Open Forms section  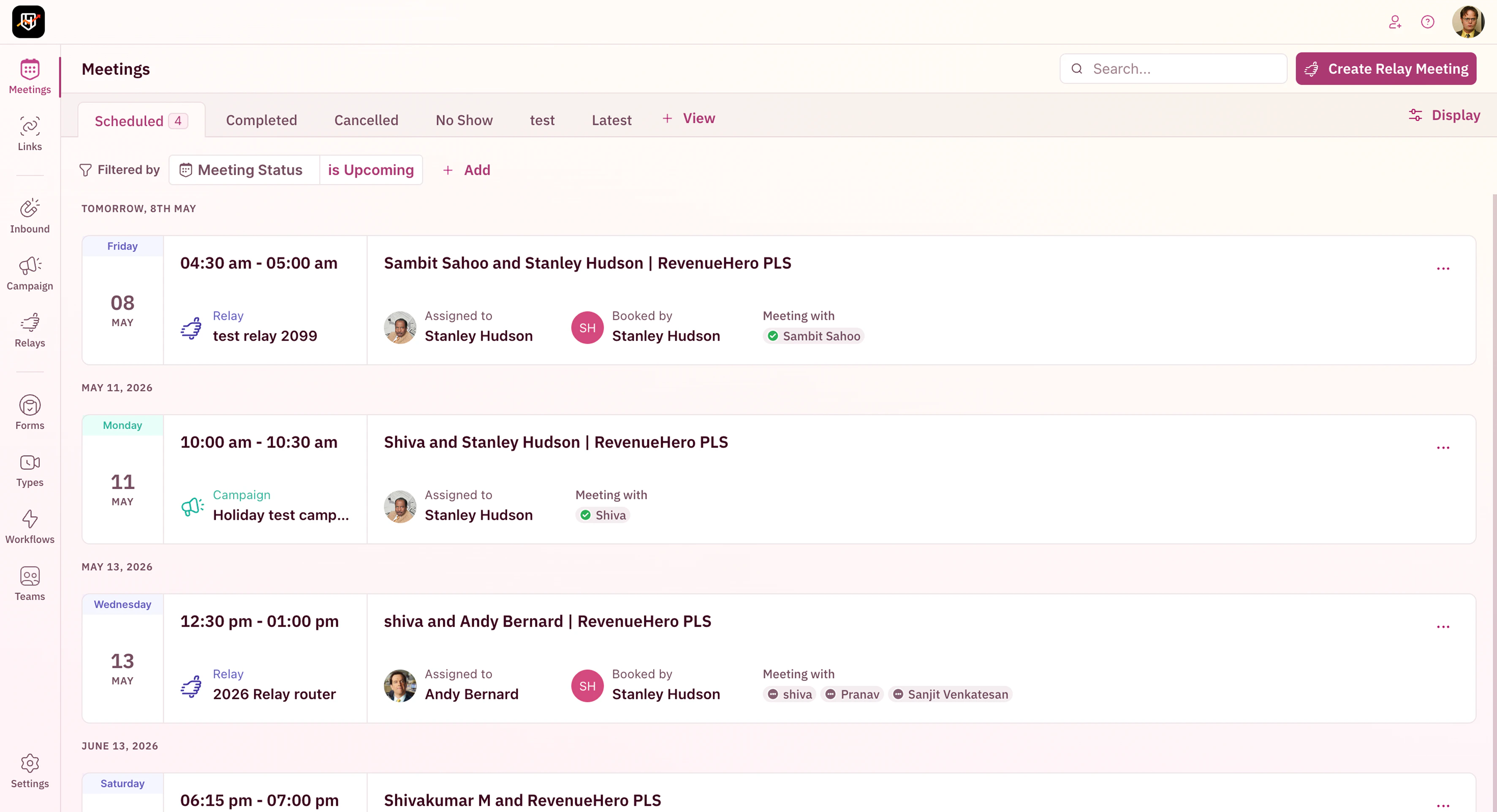click(30, 412)
